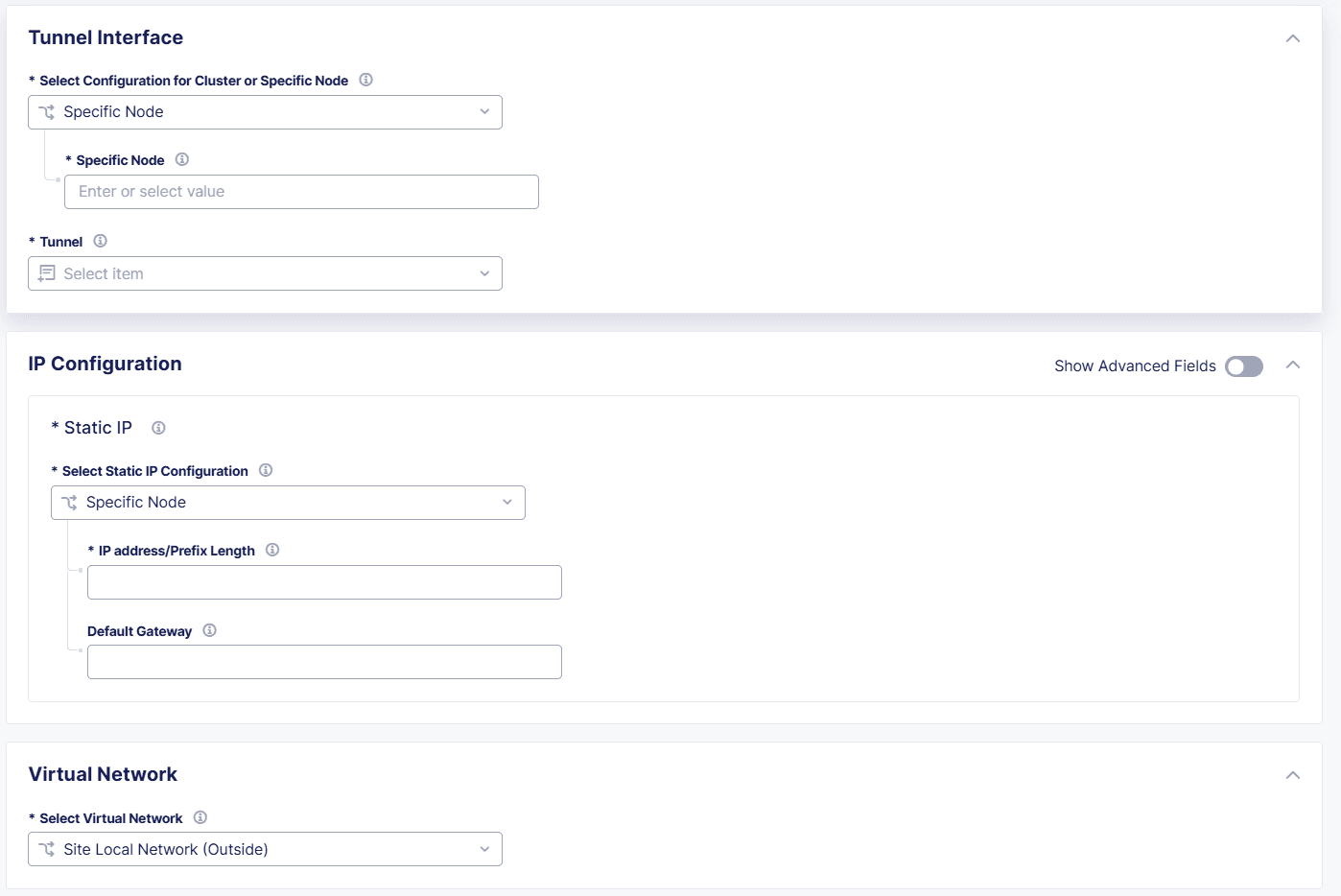Click the info icon beside Select Static IP Configuration
Viewport: 1341px width, 896px height.
(266, 470)
